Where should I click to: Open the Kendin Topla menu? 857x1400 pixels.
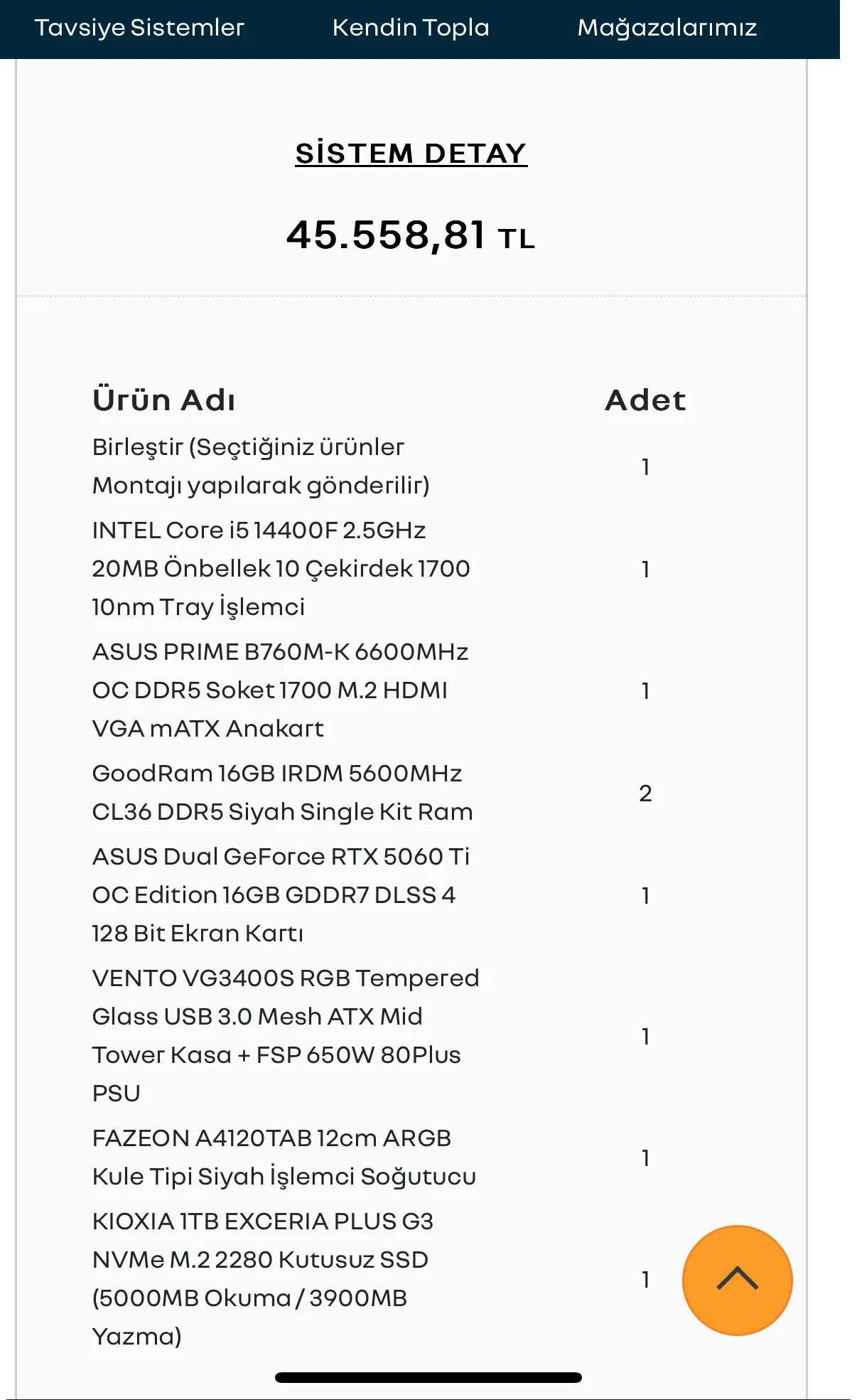pyautogui.click(x=411, y=28)
